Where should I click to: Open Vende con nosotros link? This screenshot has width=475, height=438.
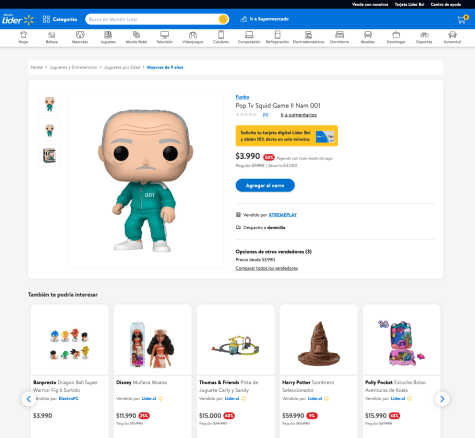(370, 4)
